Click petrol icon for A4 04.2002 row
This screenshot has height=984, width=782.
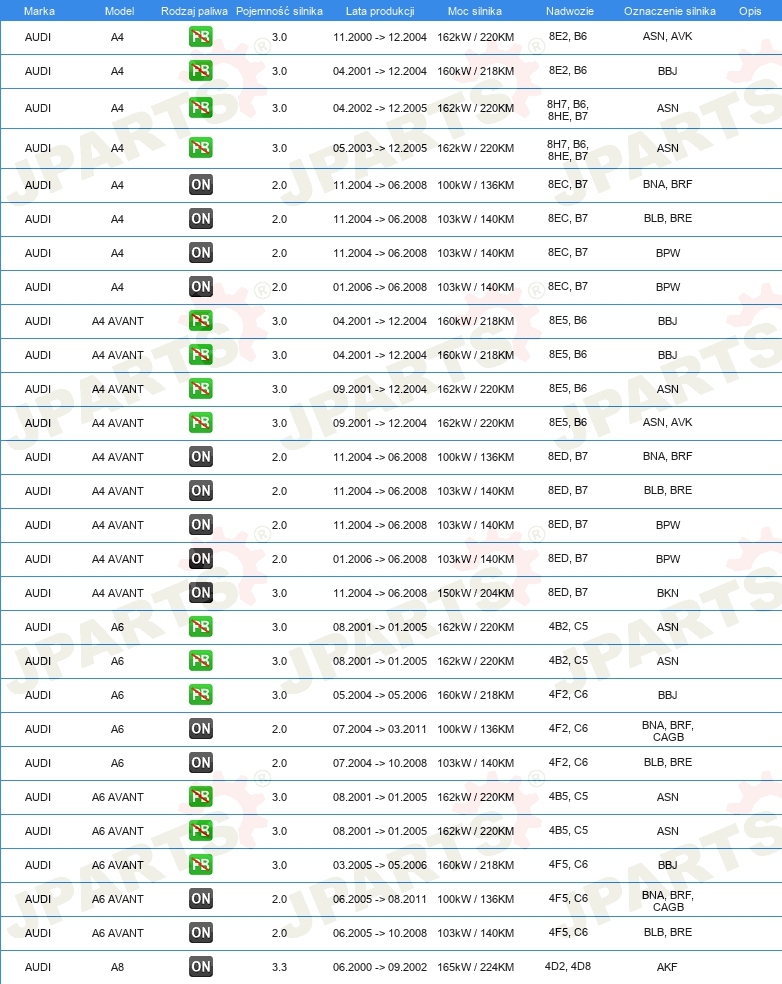201,108
